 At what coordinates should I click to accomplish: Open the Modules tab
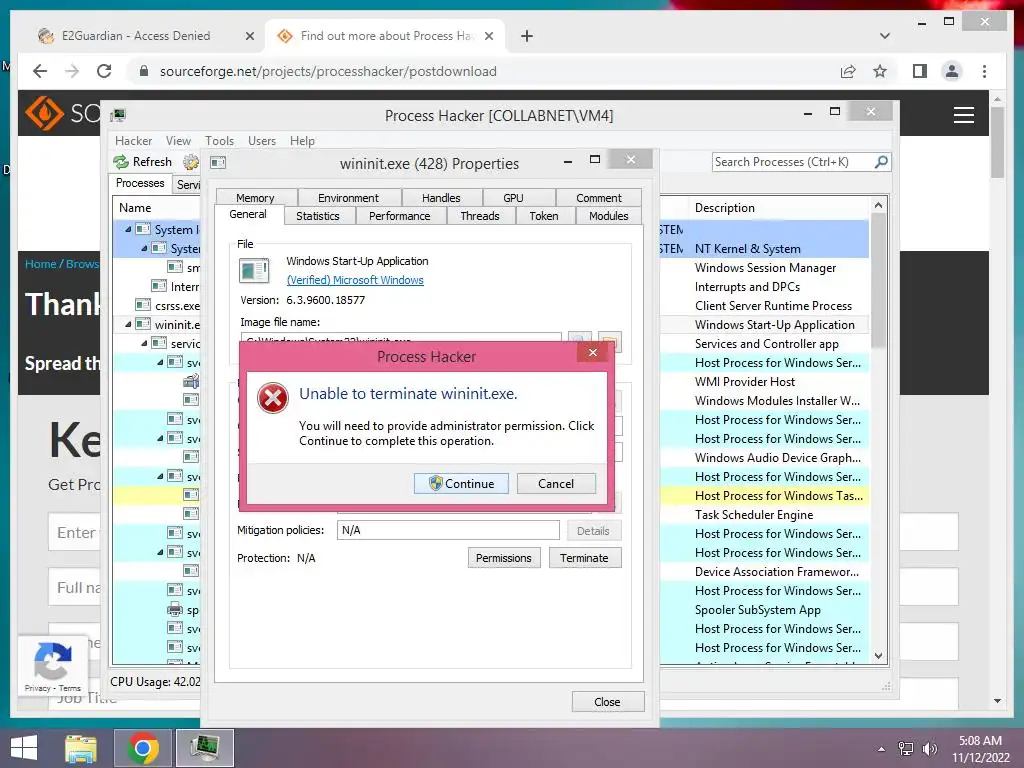(609, 216)
